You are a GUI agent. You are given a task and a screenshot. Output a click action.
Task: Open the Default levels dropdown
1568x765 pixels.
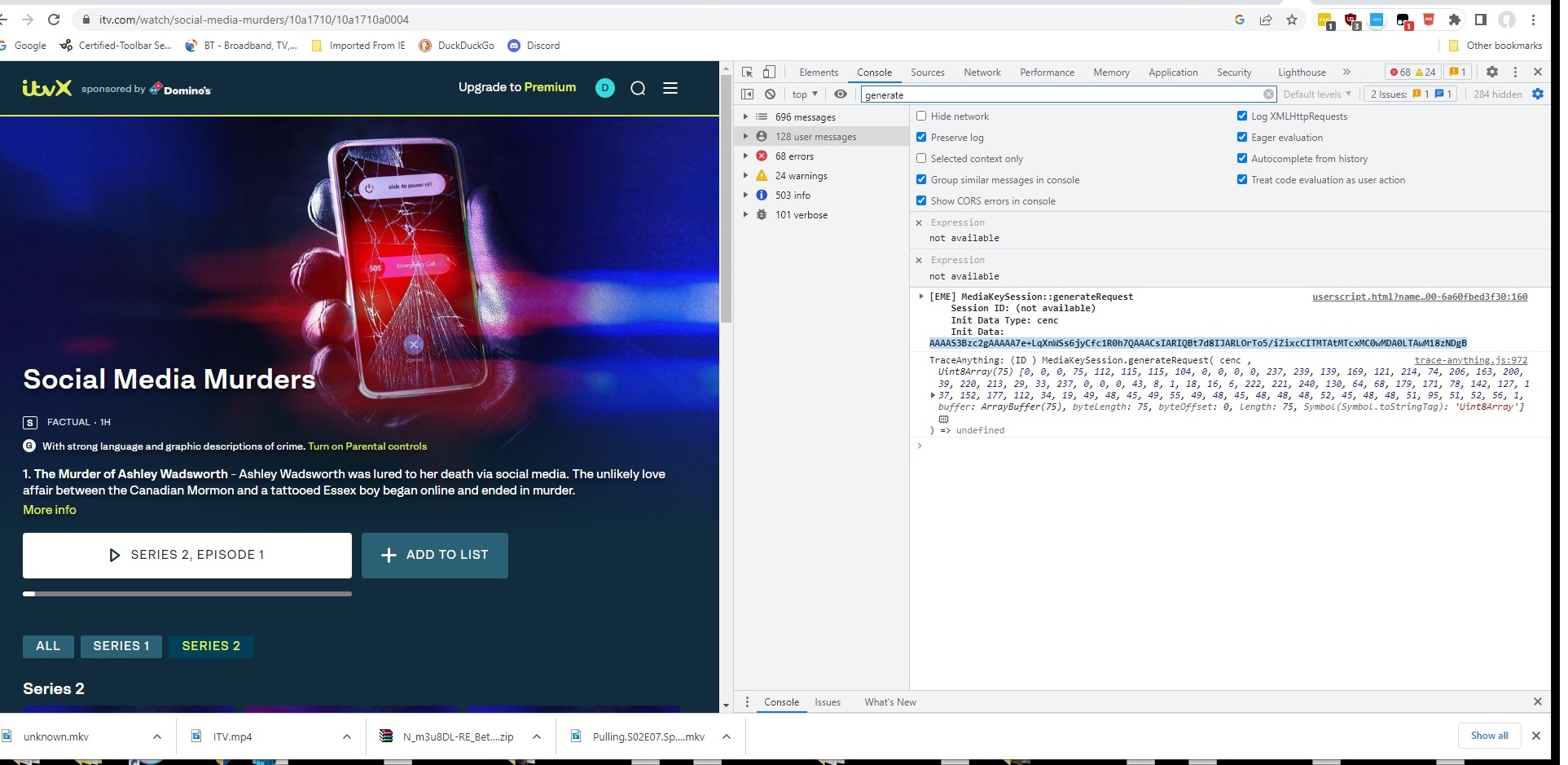(x=1317, y=95)
